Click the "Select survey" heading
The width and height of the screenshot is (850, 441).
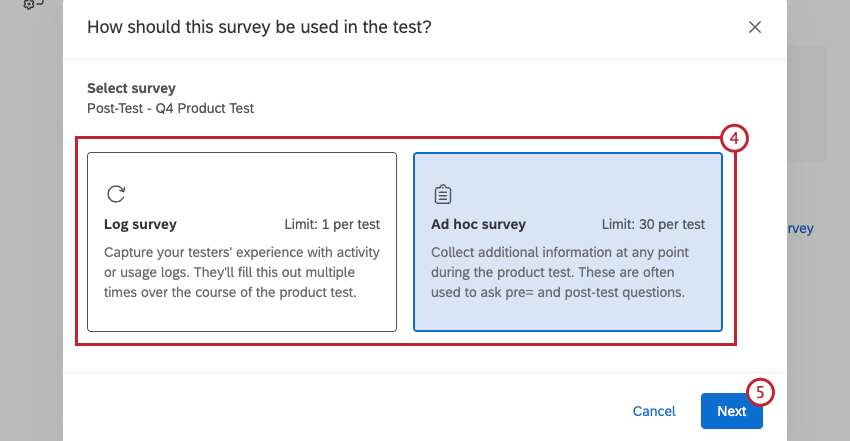[131, 88]
